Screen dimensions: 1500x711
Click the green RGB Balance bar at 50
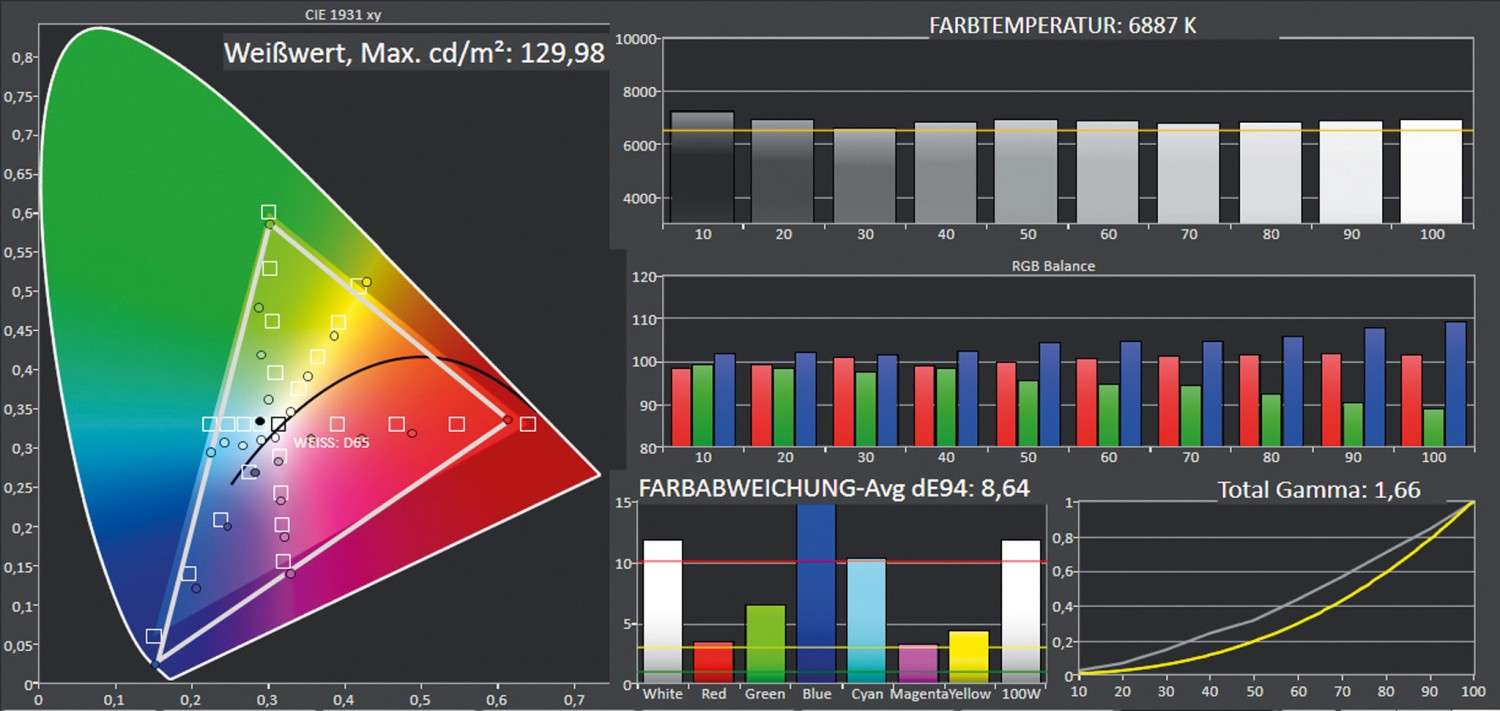point(1027,413)
